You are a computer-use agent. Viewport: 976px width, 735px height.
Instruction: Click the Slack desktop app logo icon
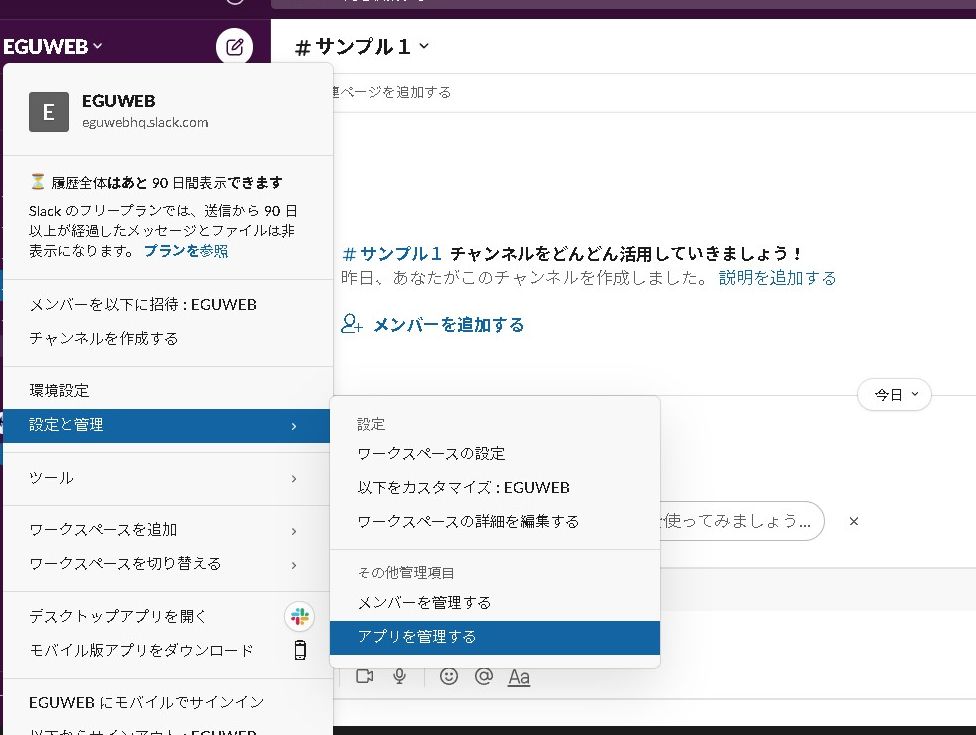tap(299, 617)
